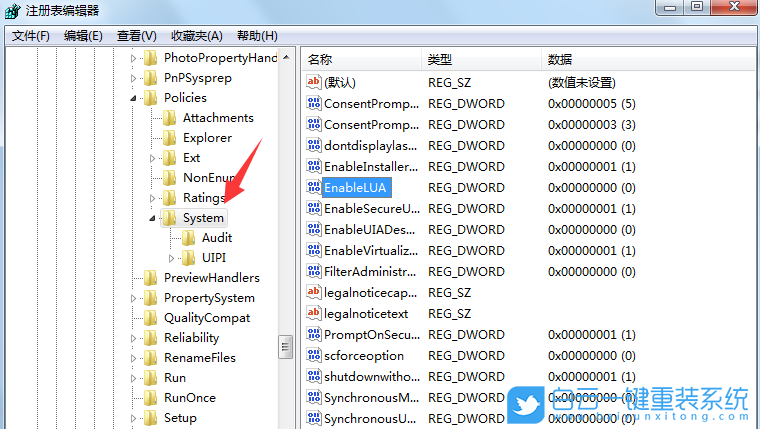
Task: Select the FilterAdministr... value entry
Action: tap(370, 271)
